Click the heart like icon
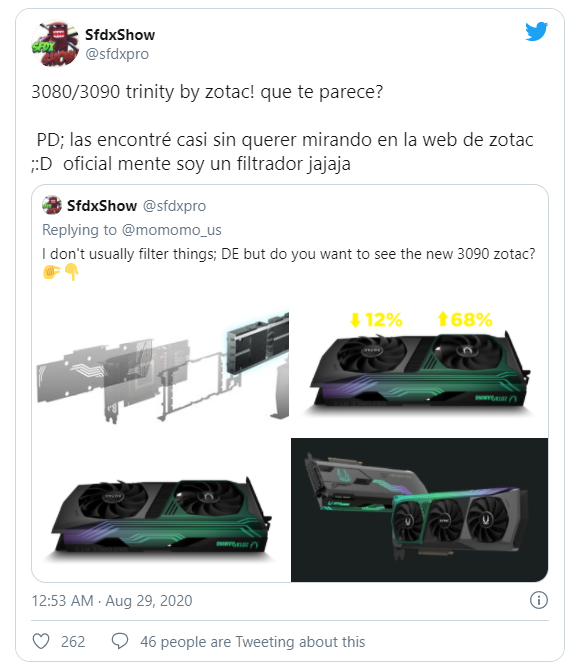This screenshot has width=583, height=667. 41,641
